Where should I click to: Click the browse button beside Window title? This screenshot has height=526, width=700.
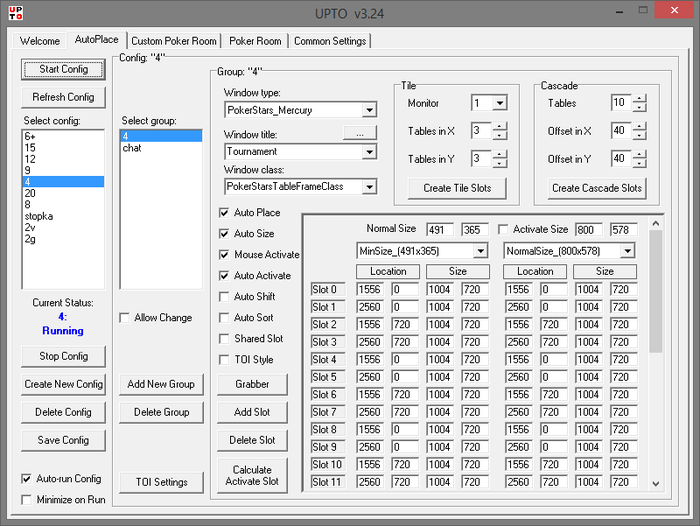[x=359, y=132]
